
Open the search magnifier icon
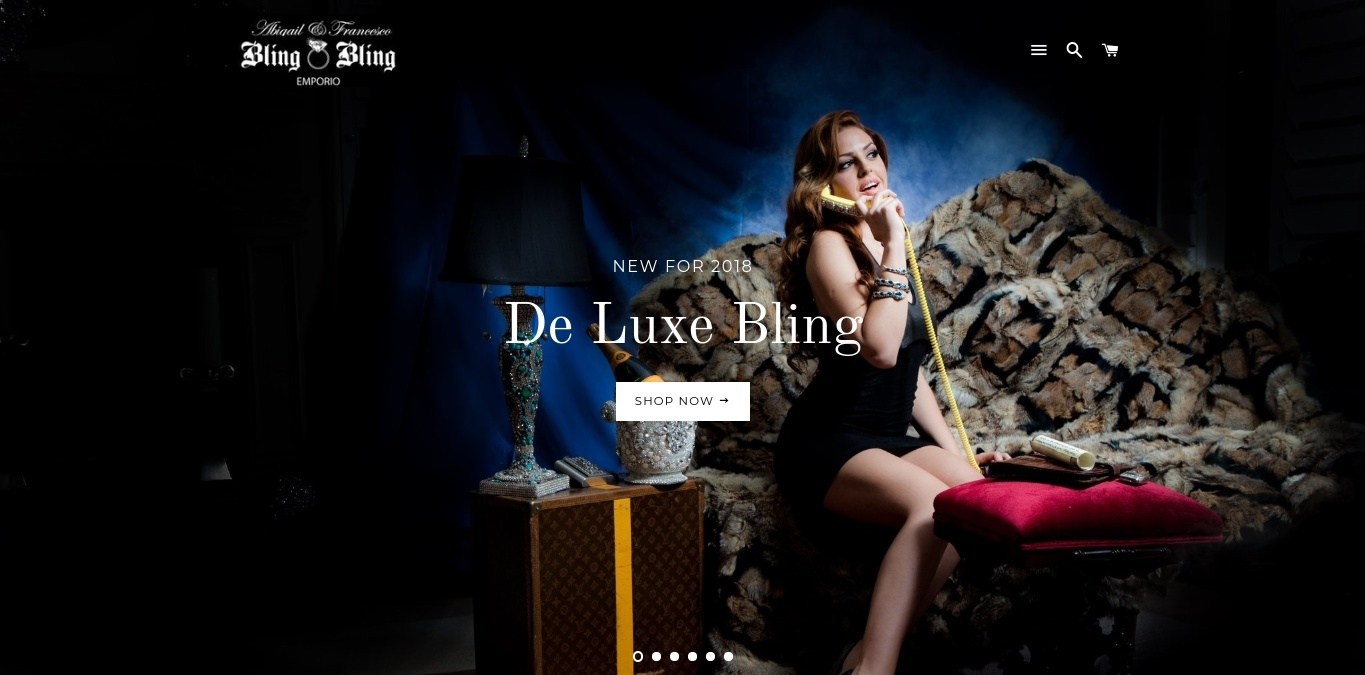click(x=1074, y=50)
